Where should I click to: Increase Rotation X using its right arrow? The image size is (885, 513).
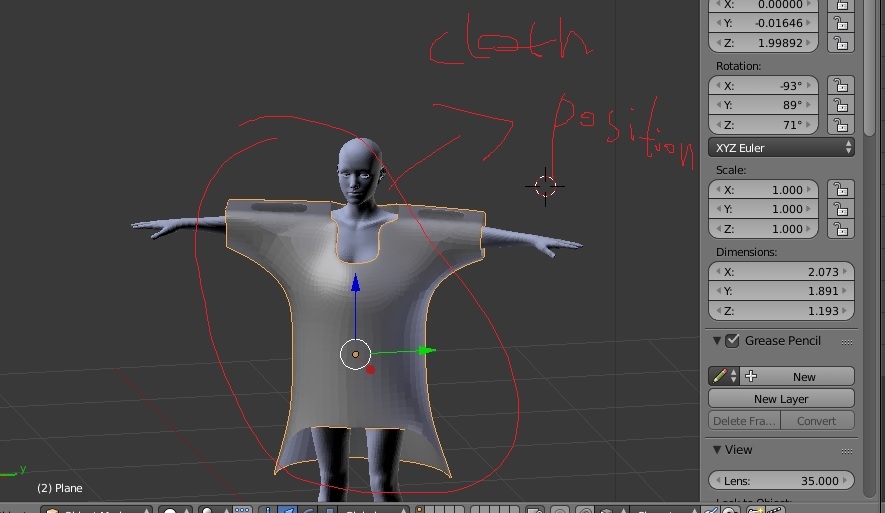809,85
